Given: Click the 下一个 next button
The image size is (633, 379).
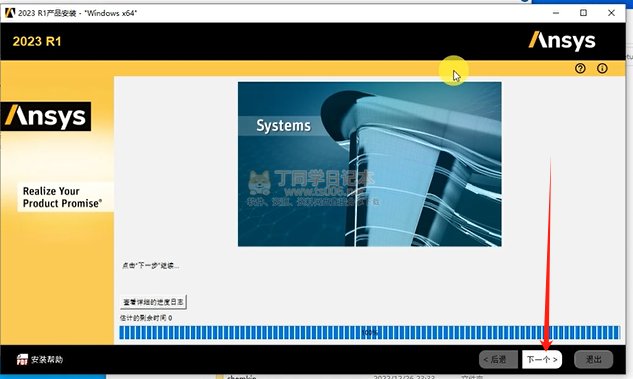Looking at the screenshot, I should (x=542, y=359).
